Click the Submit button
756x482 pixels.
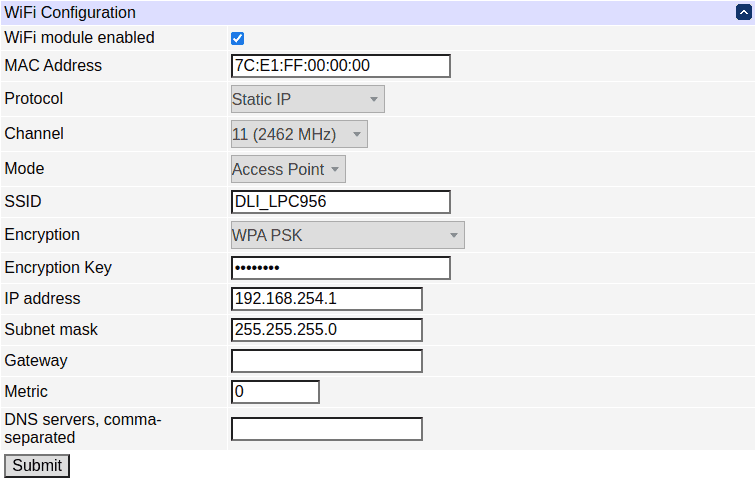click(37, 466)
